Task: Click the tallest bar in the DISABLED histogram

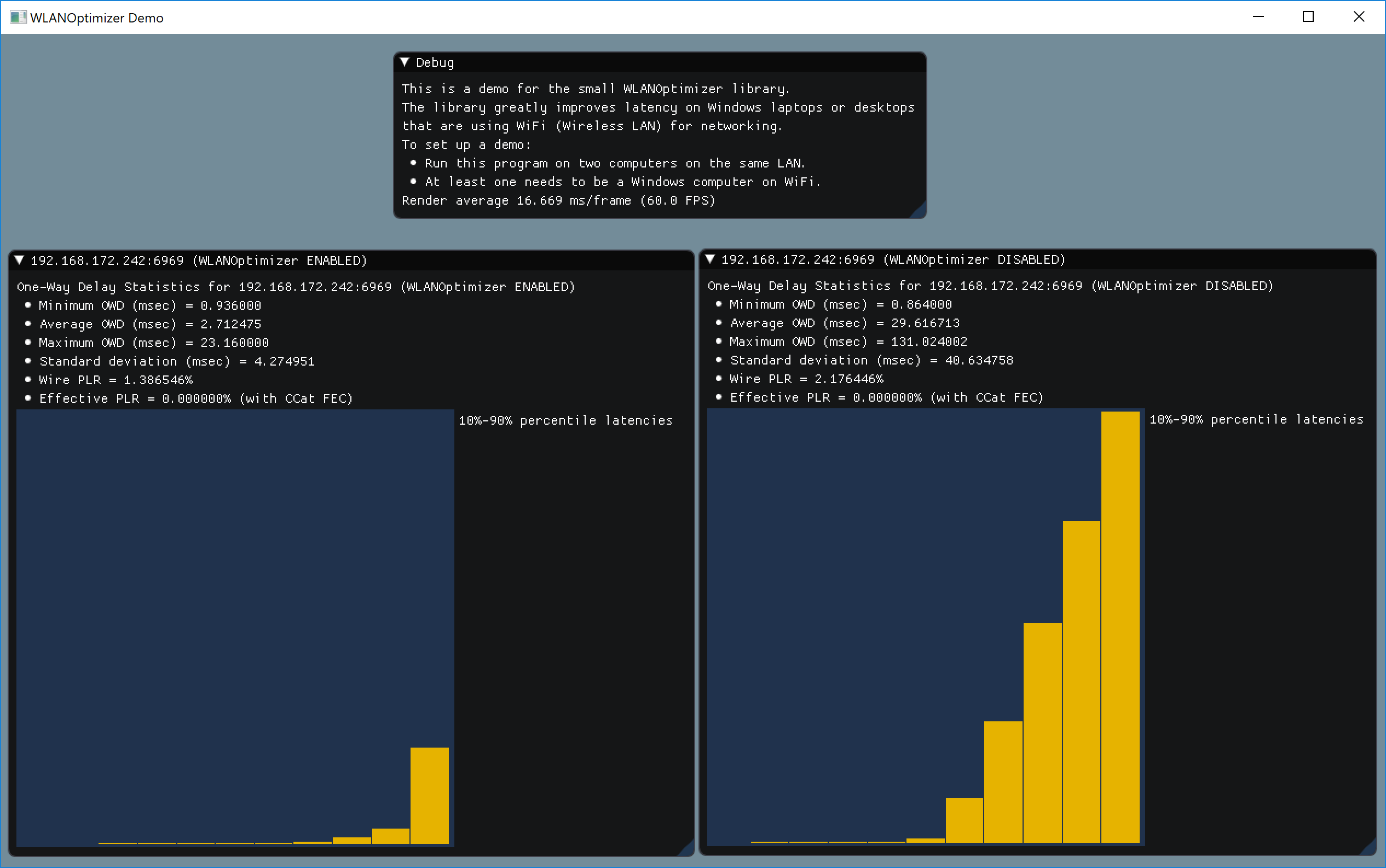Action: click(1119, 626)
